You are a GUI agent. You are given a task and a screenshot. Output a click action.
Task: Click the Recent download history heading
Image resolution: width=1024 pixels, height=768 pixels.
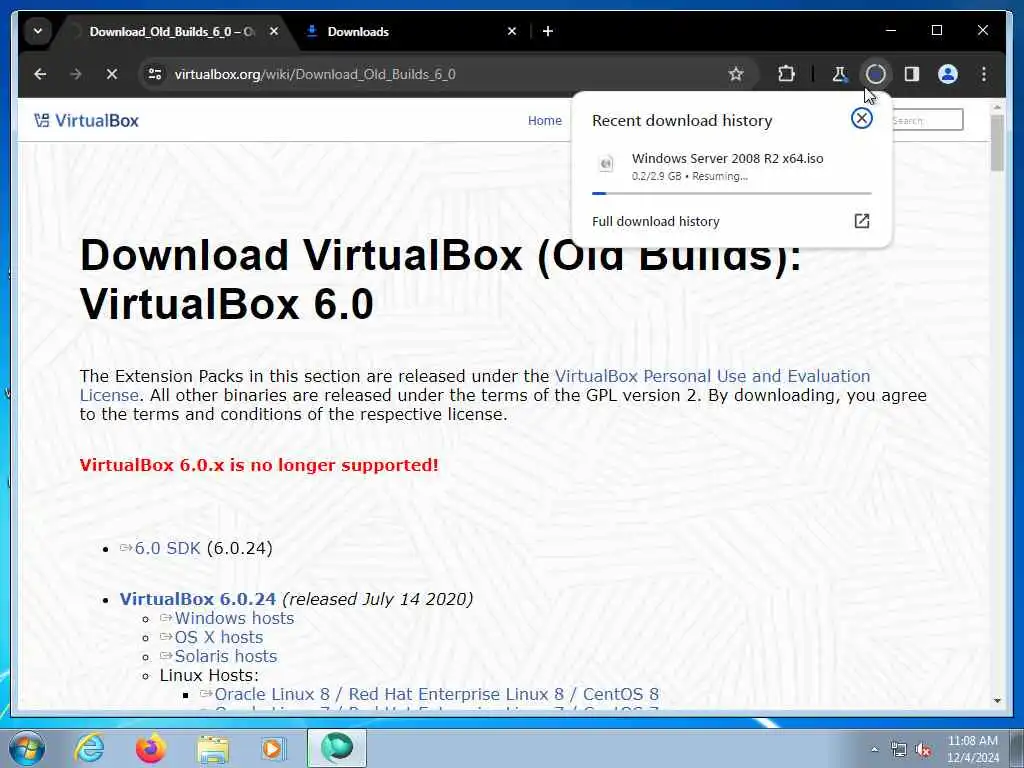point(682,121)
